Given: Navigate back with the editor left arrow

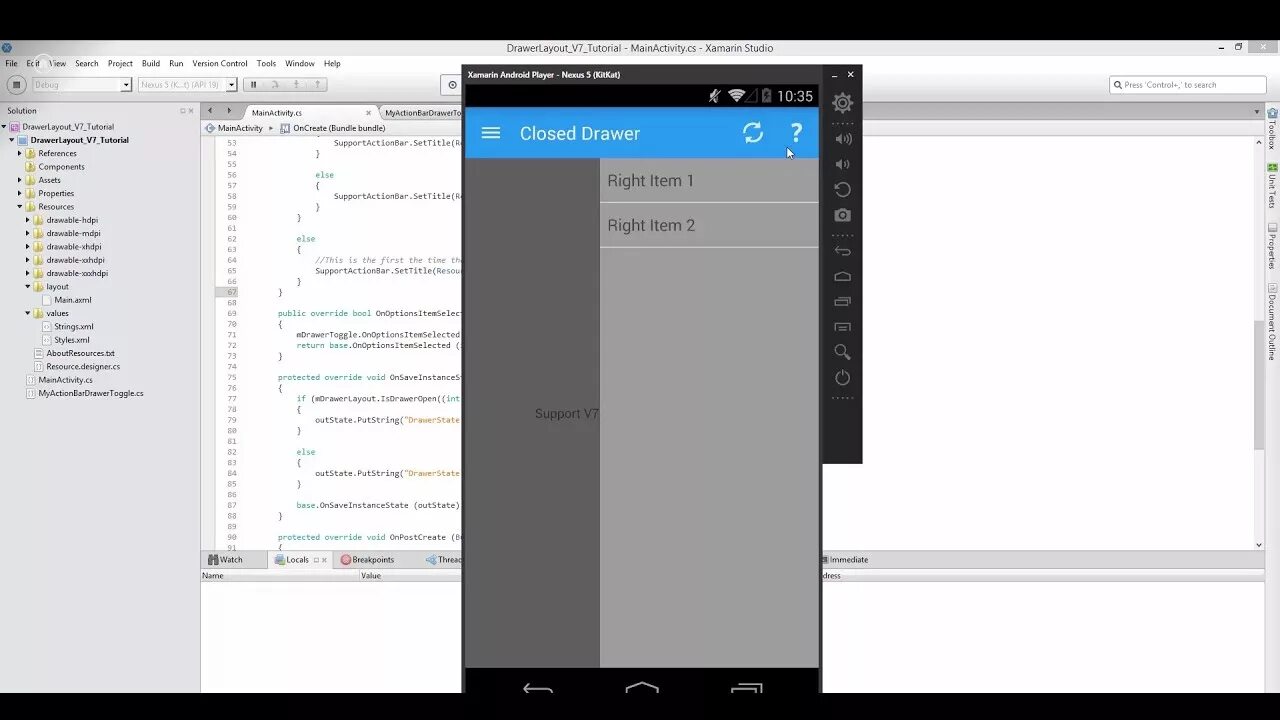Looking at the screenshot, I should tap(210, 111).
